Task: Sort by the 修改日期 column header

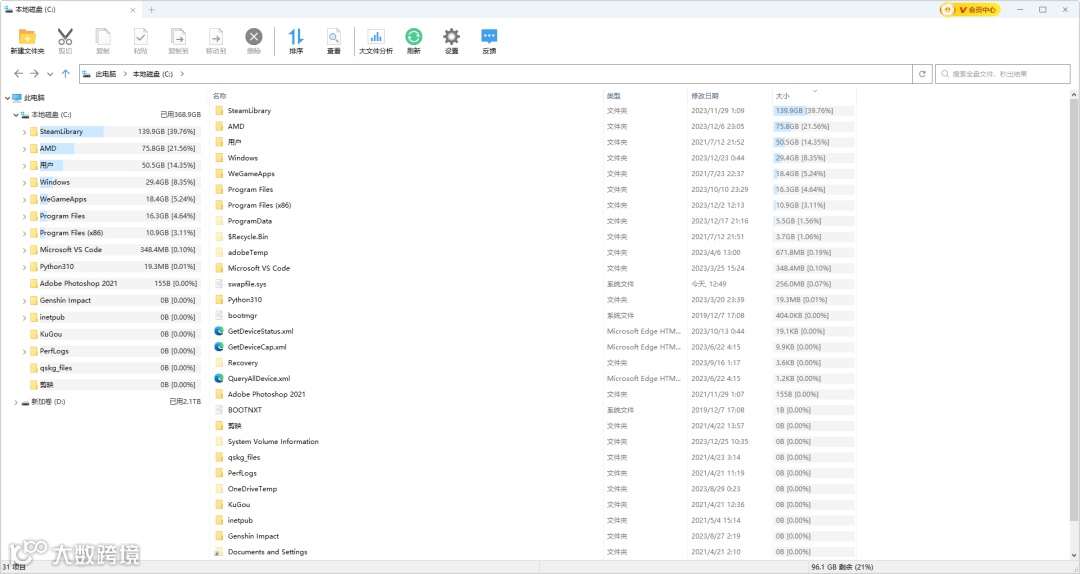Action: click(x=705, y=96)
